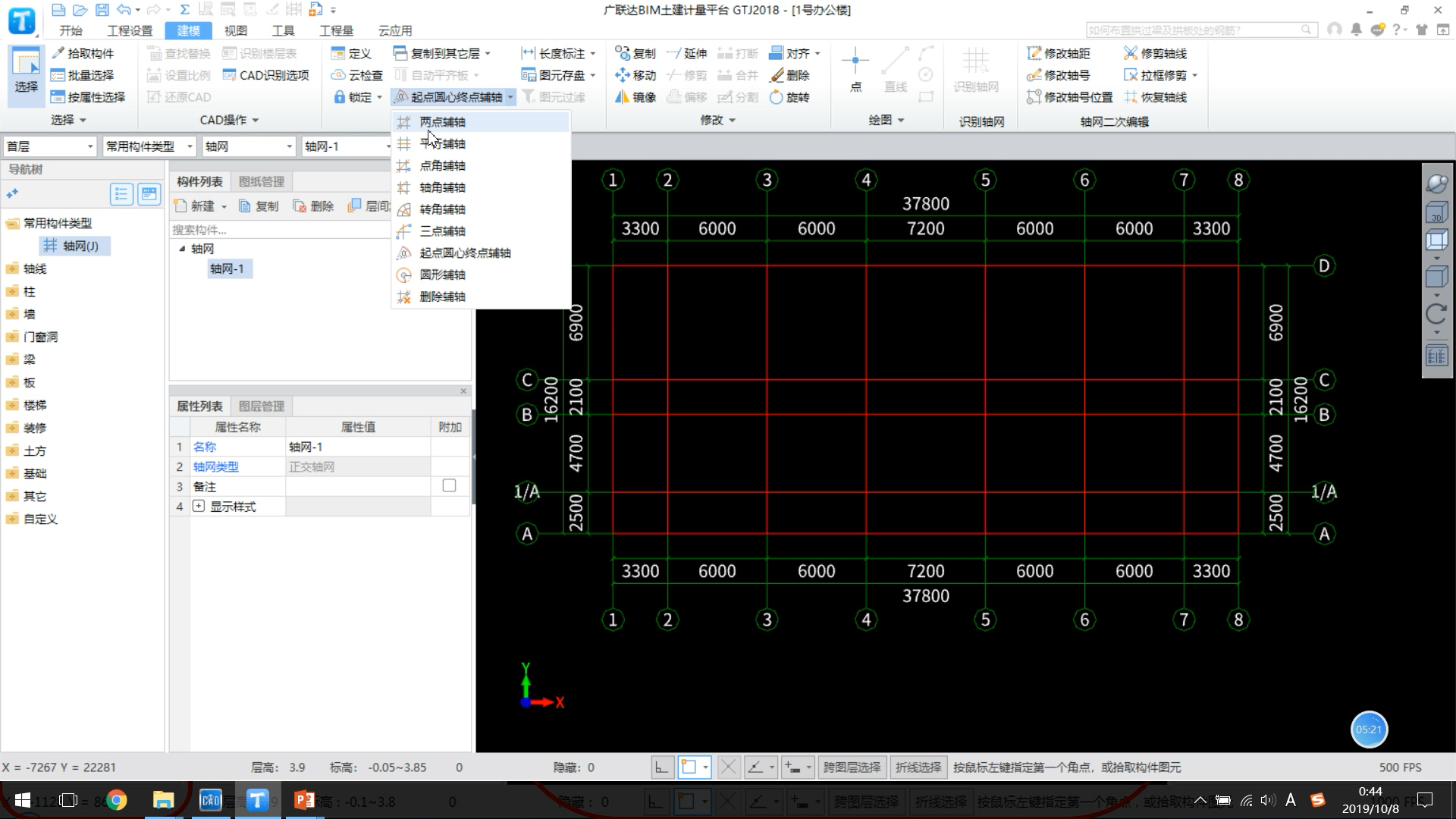Toggle 跨图层选择 cross-layer selection
The width and height of the screenshot is (1456, 819).
pyautogui.click(x=852, y=767)
